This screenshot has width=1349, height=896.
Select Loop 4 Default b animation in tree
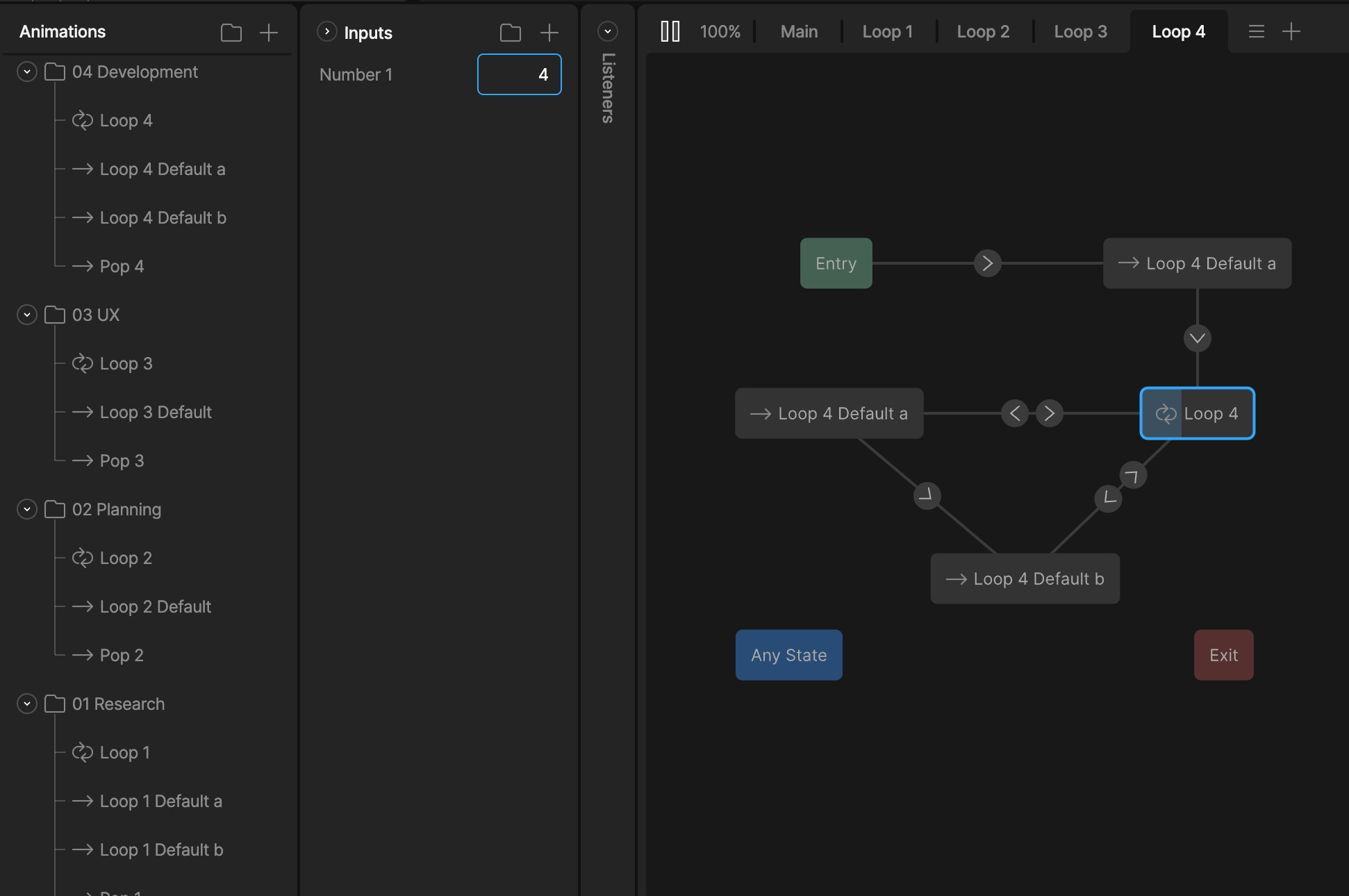click(163, 217)
